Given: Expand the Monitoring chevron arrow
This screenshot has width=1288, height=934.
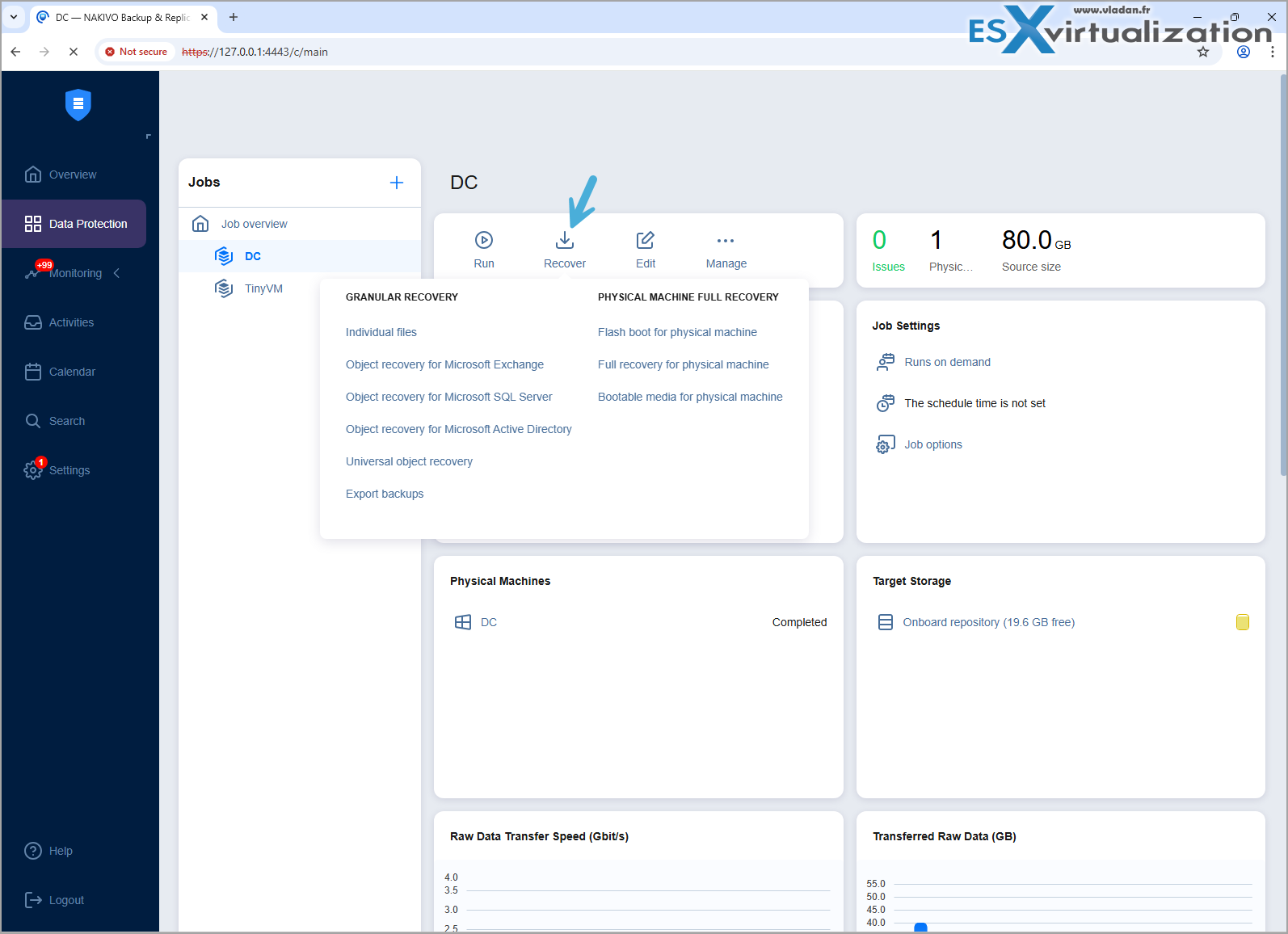Looking at the screenshot, I should pos(116,273).
